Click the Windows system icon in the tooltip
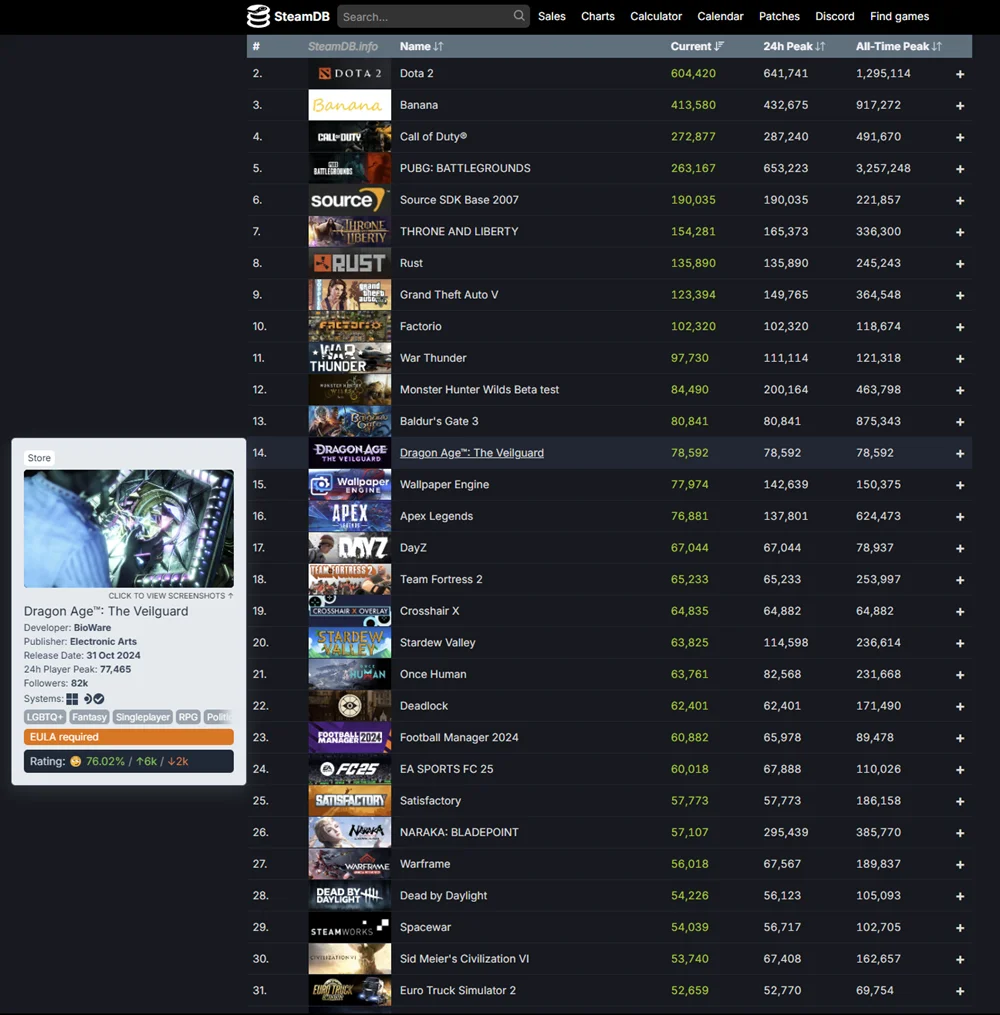The height and width of the screenshot is (1015, 1000). tap(72, 699)
